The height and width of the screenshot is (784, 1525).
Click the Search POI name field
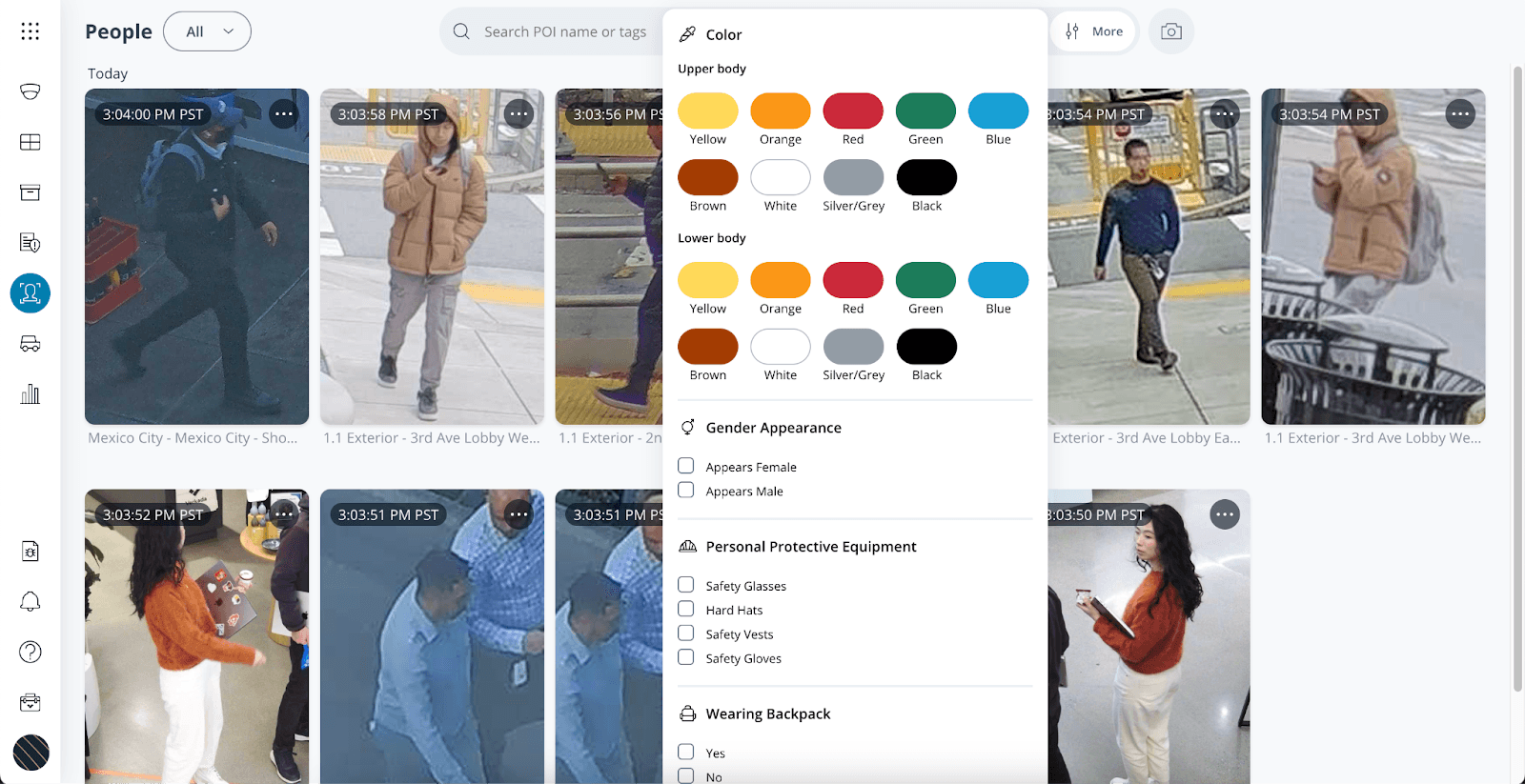(x=565, y=31)
